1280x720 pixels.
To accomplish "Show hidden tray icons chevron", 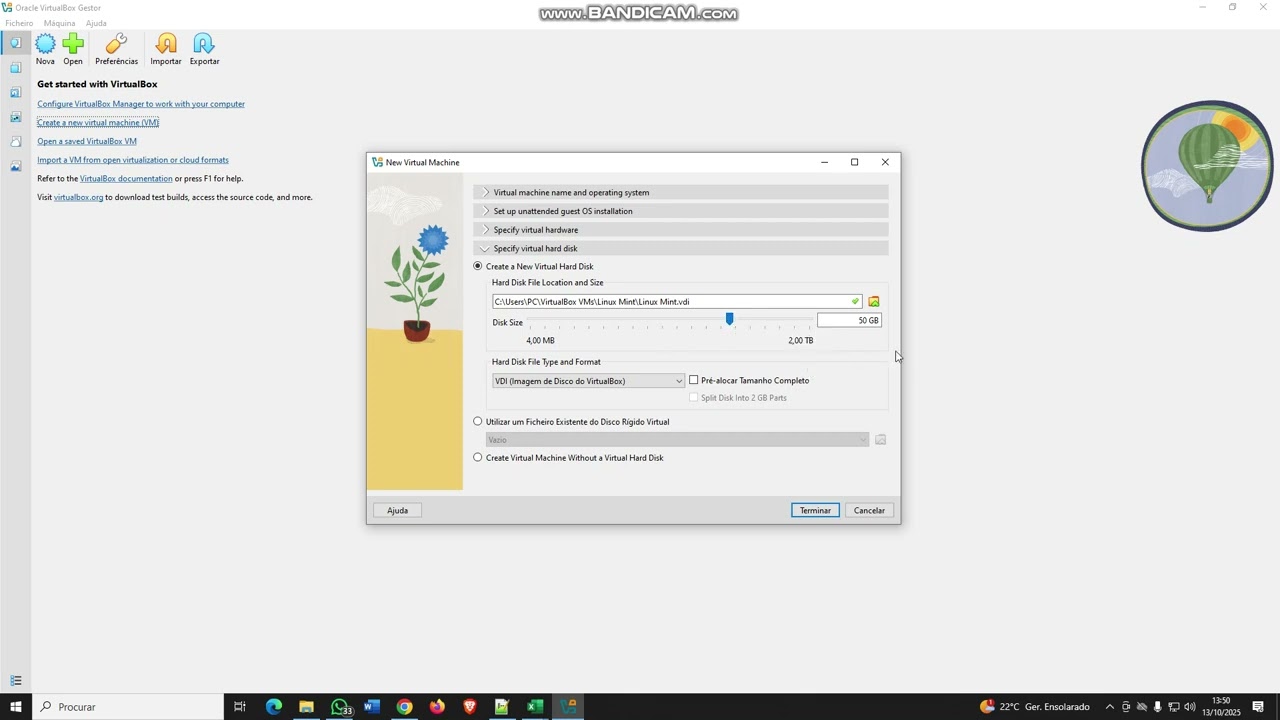I will tap(1109, 707).
